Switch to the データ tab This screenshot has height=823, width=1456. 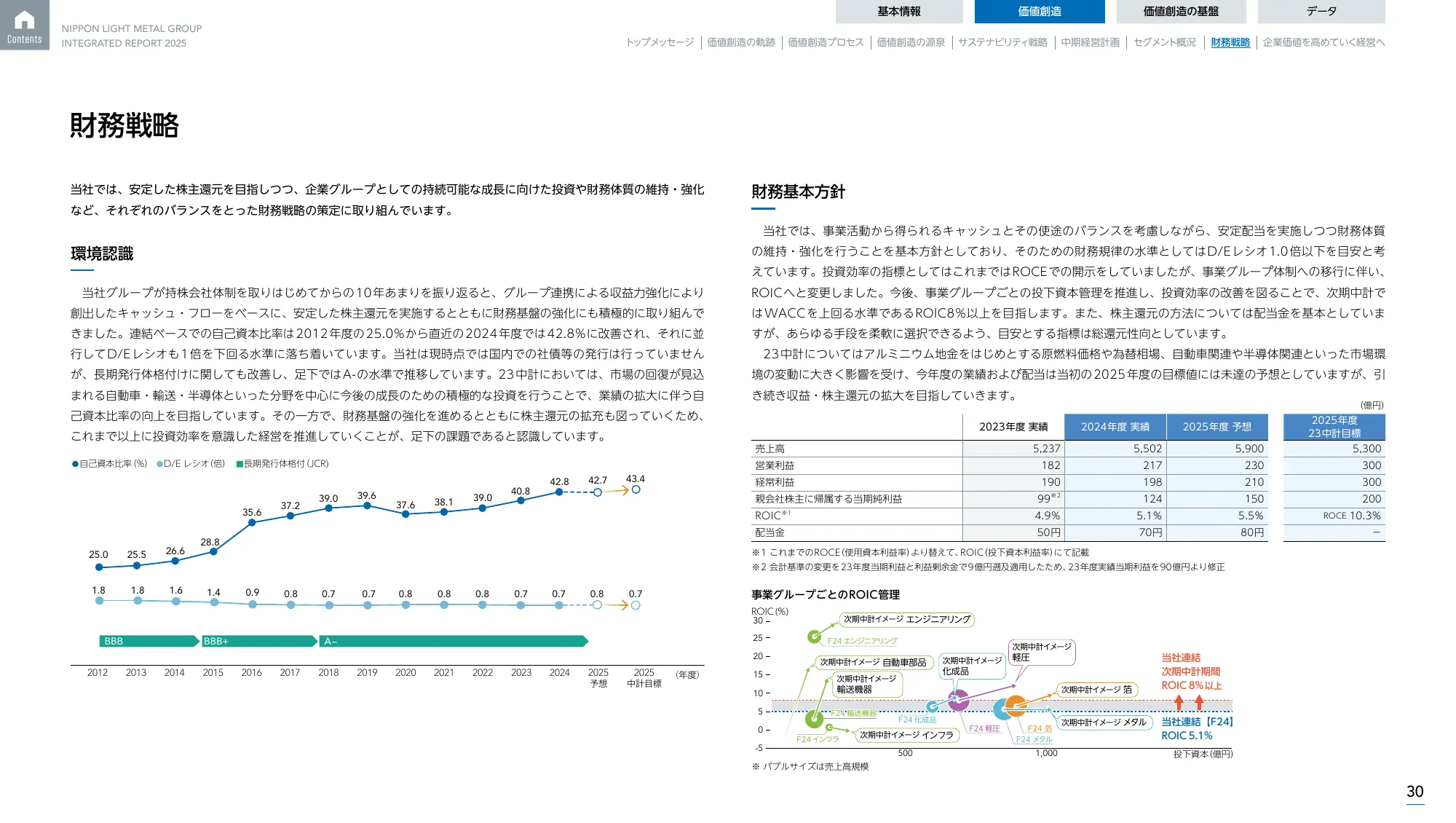(1321, 11)
